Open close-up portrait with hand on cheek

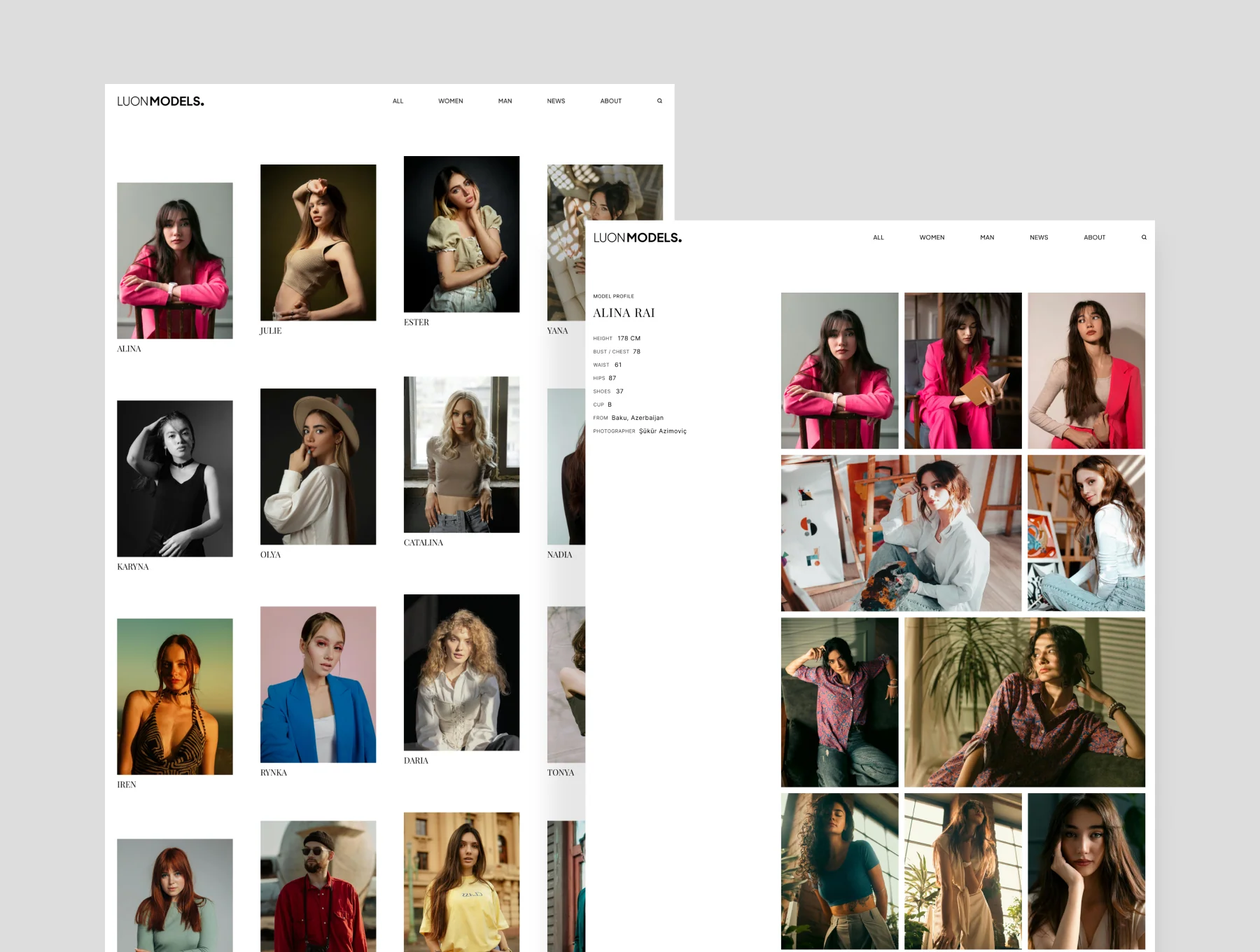(1086, 871)
